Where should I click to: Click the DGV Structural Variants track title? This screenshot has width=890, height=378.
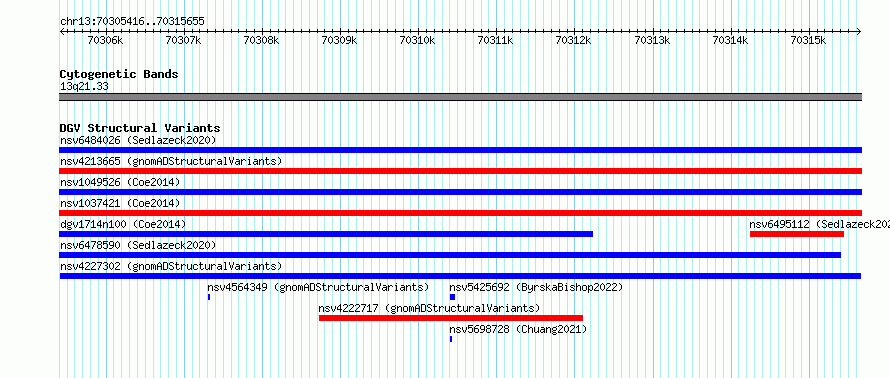tap(140, 128)
